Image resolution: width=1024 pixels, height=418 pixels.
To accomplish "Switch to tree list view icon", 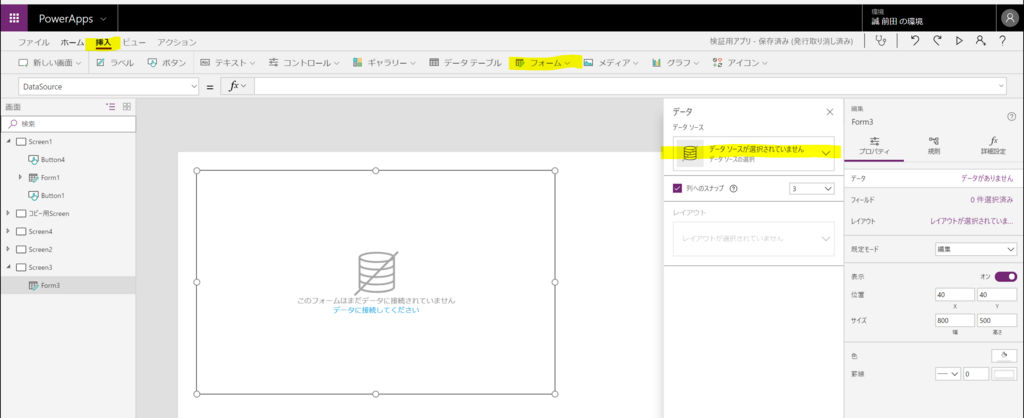I will pos(111,106).
